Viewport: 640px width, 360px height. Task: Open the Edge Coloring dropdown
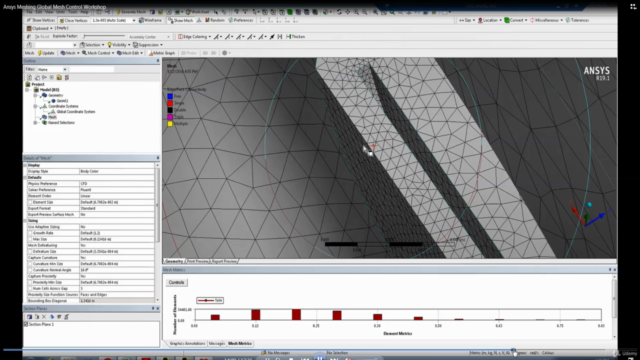(x=194, y=37)
